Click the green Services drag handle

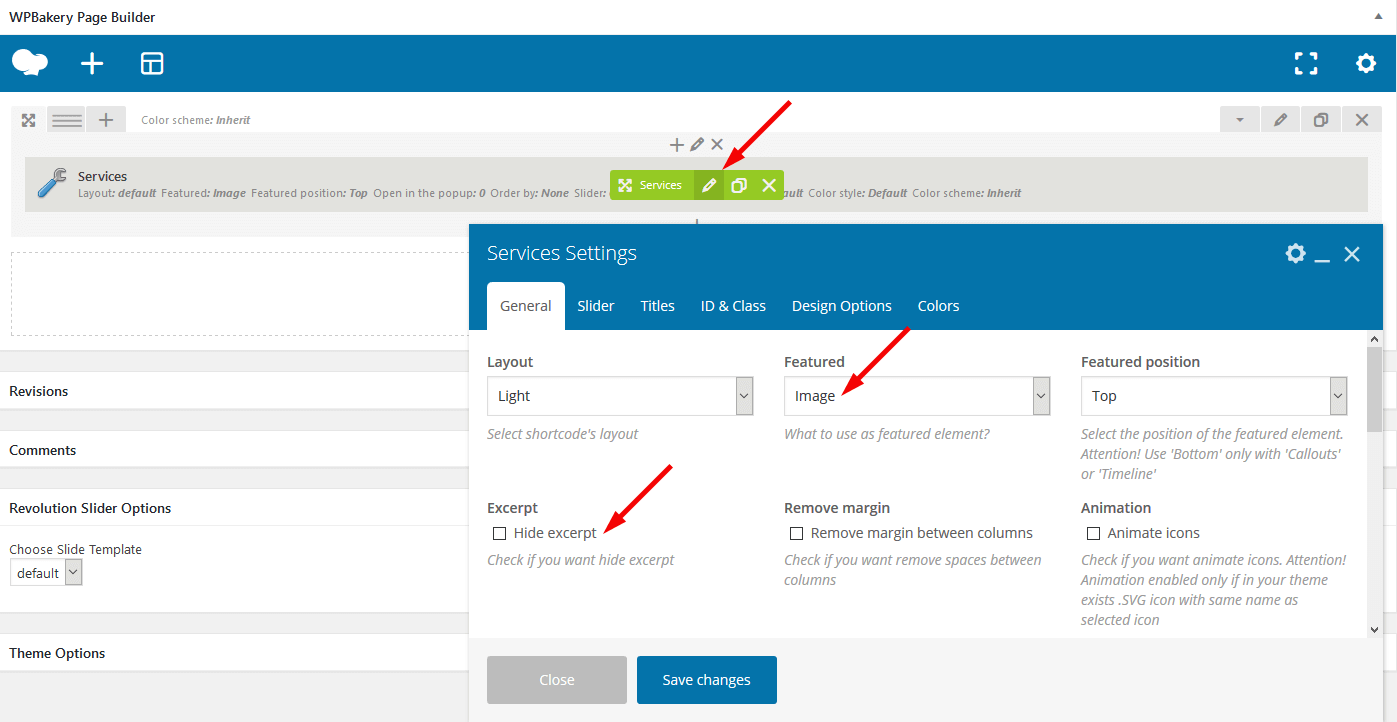click(x=651, y=185)
